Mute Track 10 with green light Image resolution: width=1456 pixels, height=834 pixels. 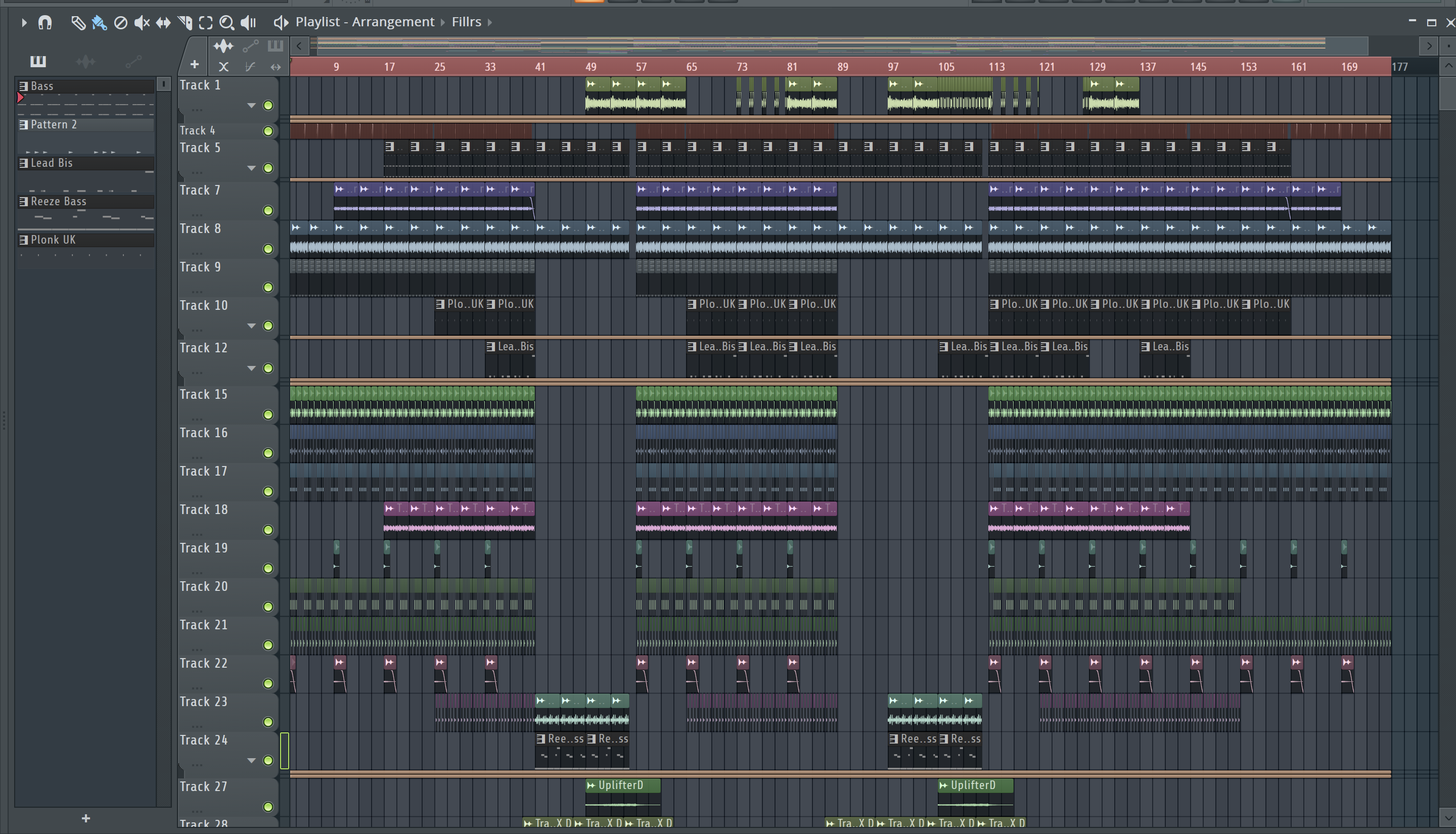pyautogui.click(x=267, y=326)
